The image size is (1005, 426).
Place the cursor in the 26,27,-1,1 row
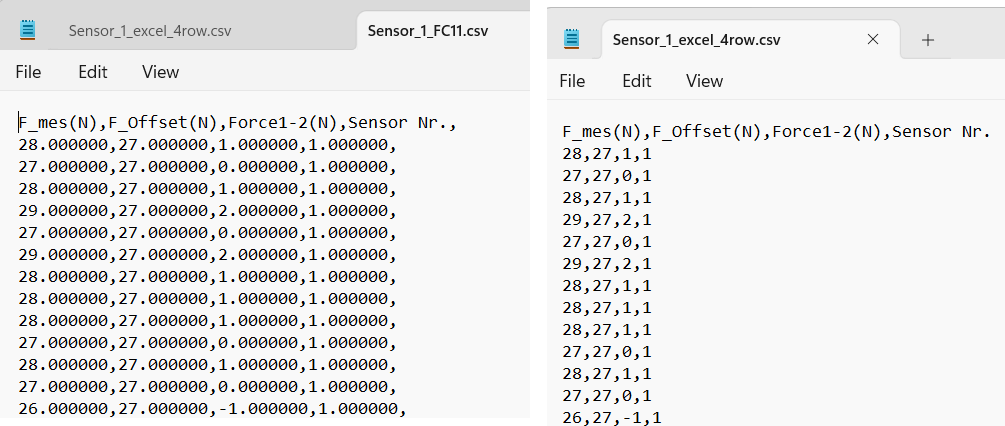tap(612, 418)
